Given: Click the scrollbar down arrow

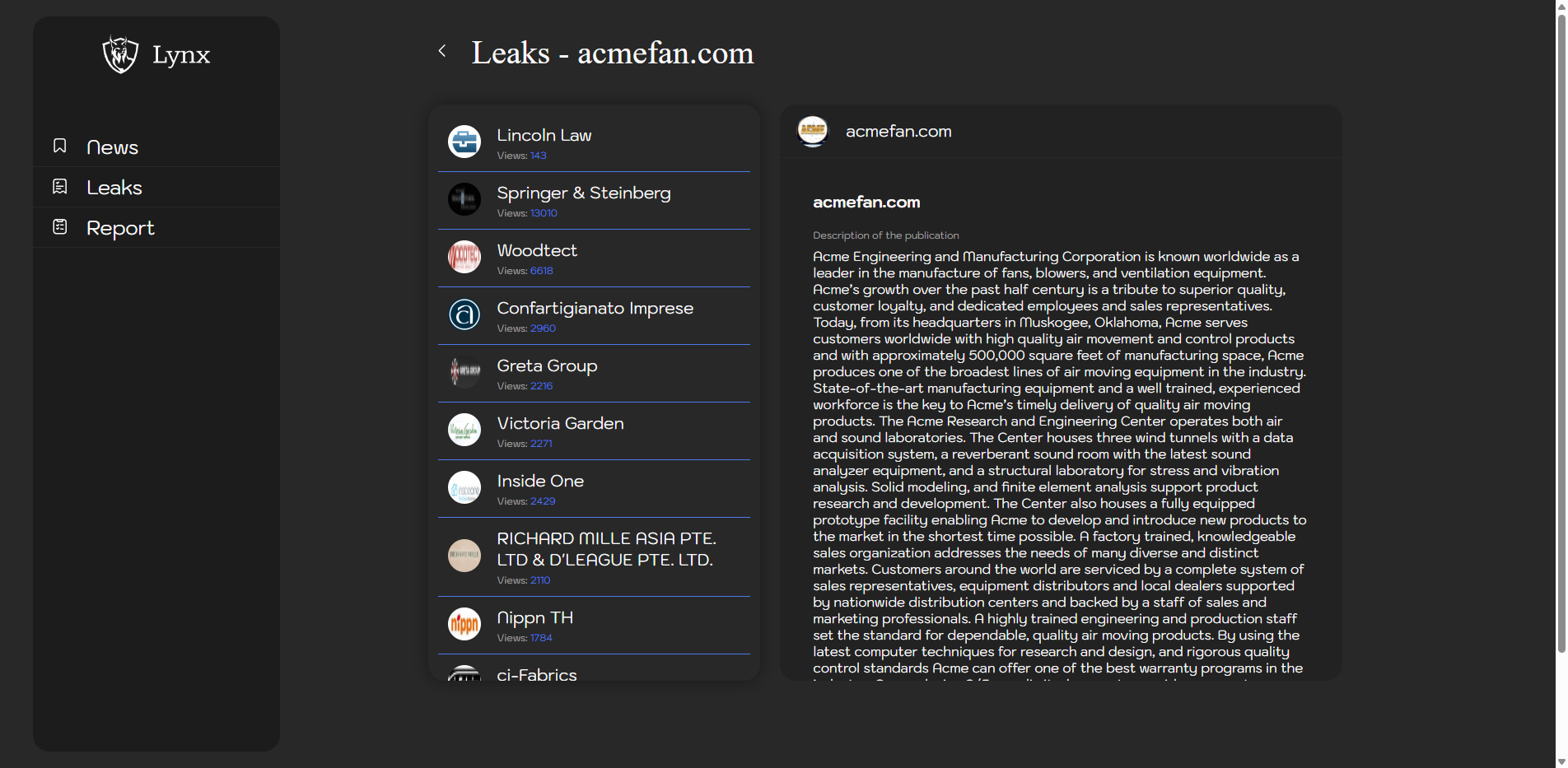Looking at the screenshot, I should 1561,761.
